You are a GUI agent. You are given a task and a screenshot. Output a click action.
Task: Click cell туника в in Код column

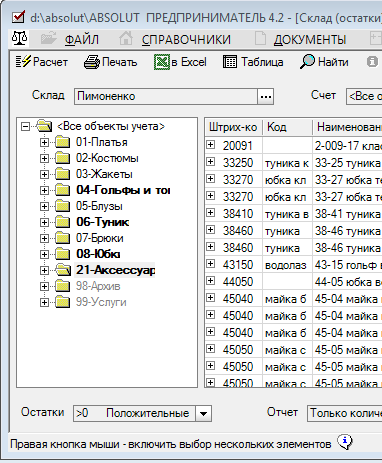287,214
